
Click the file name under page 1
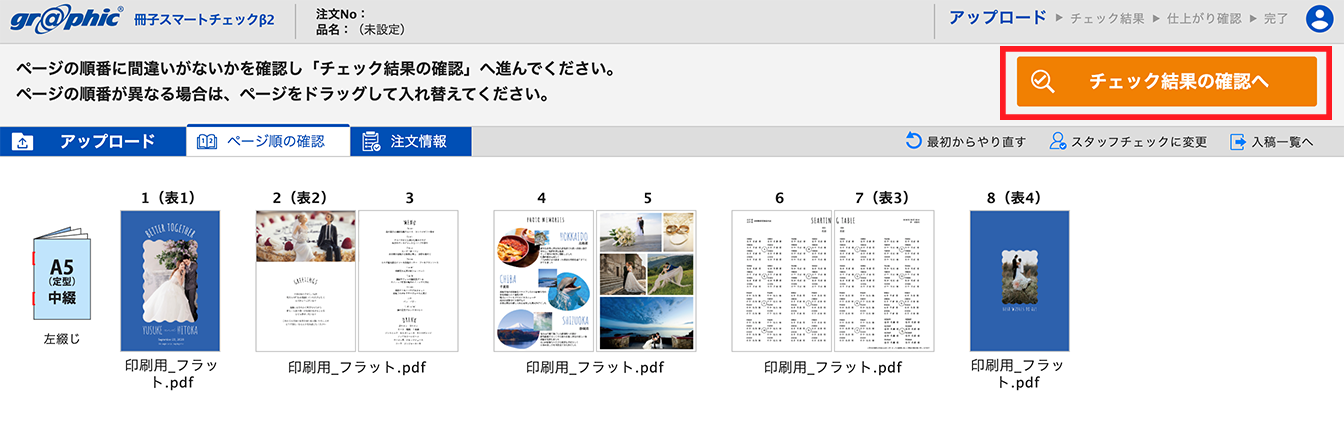170,374
